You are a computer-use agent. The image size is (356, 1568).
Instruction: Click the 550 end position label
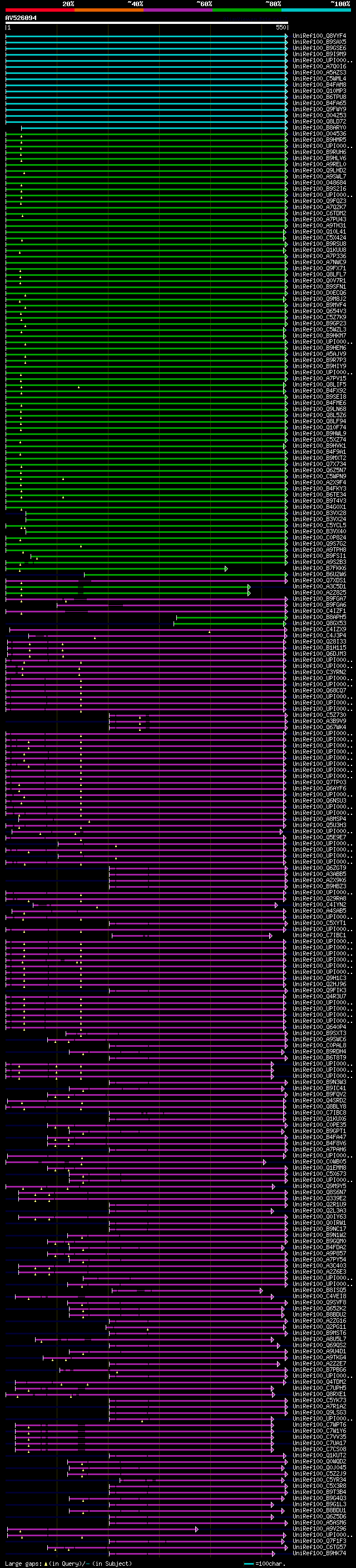pos(281,27)
